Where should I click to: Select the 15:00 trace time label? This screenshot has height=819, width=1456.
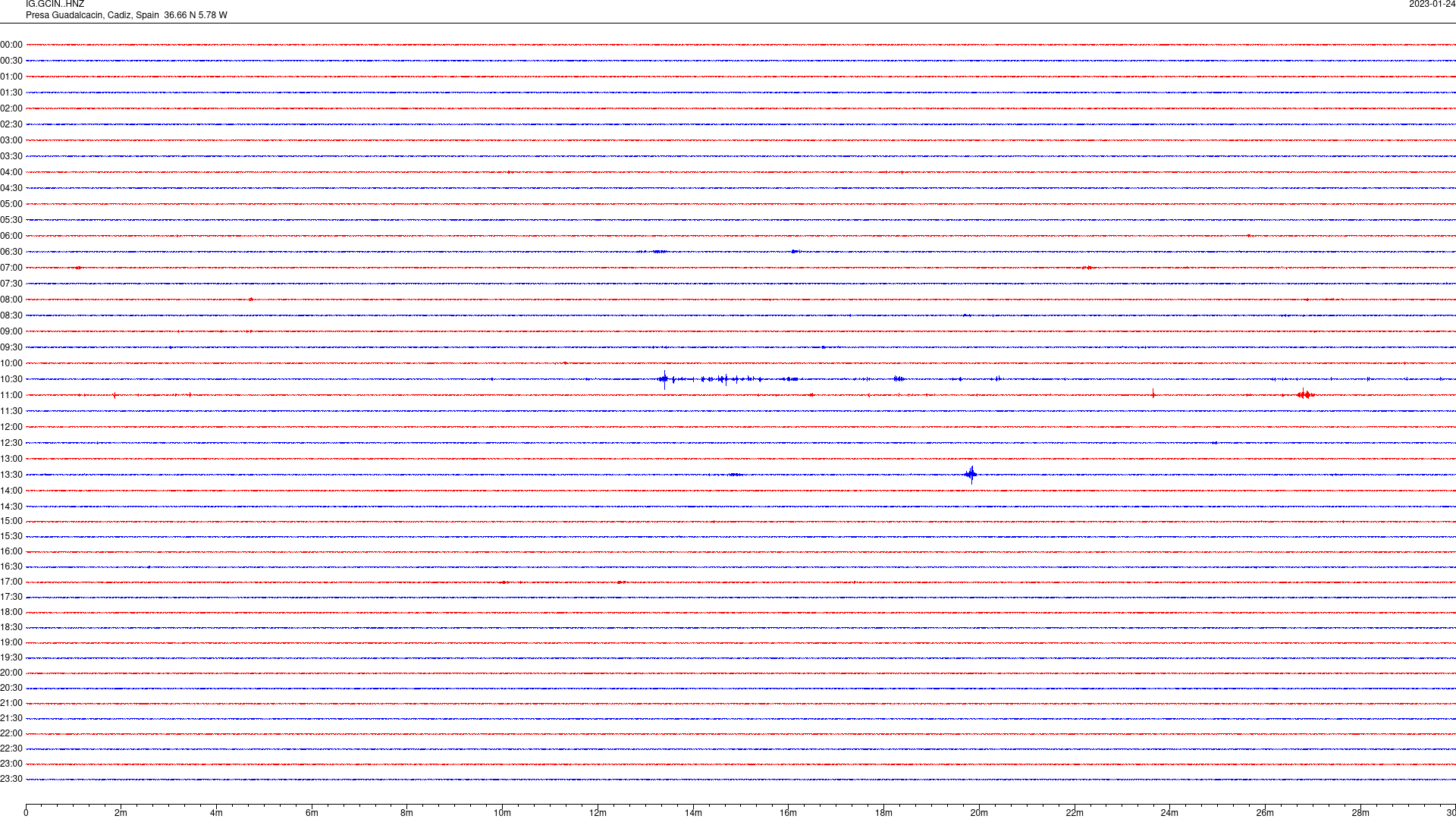pyautogui.click(x=11, y=521)
